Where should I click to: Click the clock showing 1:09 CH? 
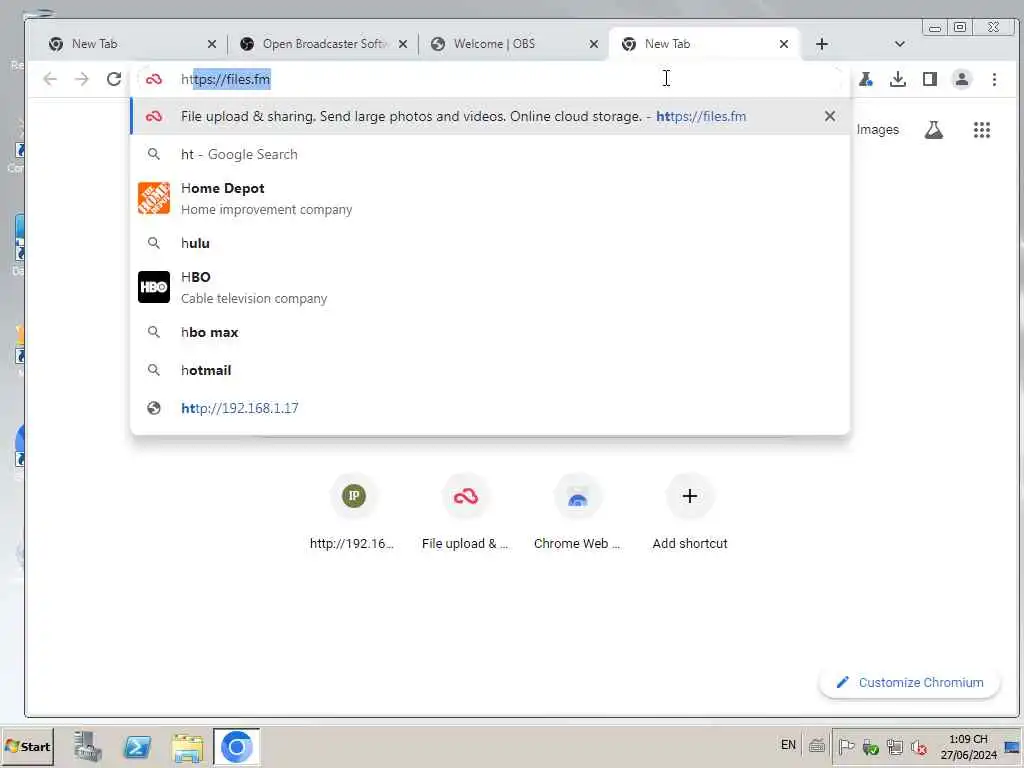(x=968, y=746)
